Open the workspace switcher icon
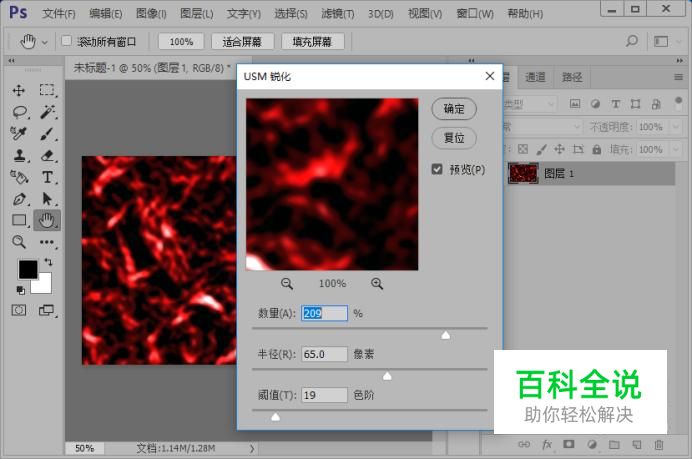This screenshot has width=692, height=459. click(661, 41)
